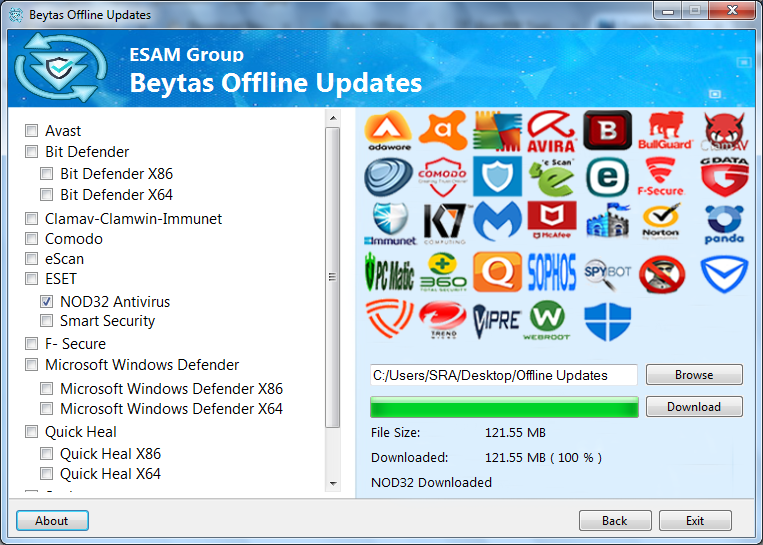Click the VIPRE logo
Image resolution: width=763 pixels, height=545 pixels.
tap(497, 321)
